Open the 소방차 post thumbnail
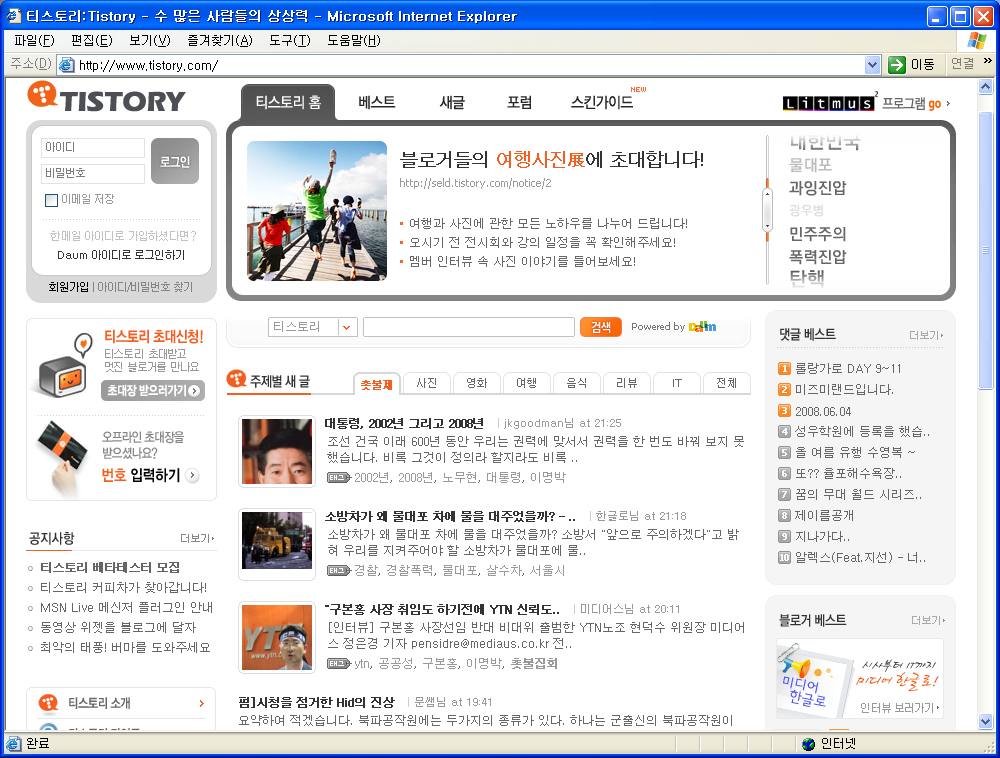This screenshot has height=758, width=1000. click(277, 544)
